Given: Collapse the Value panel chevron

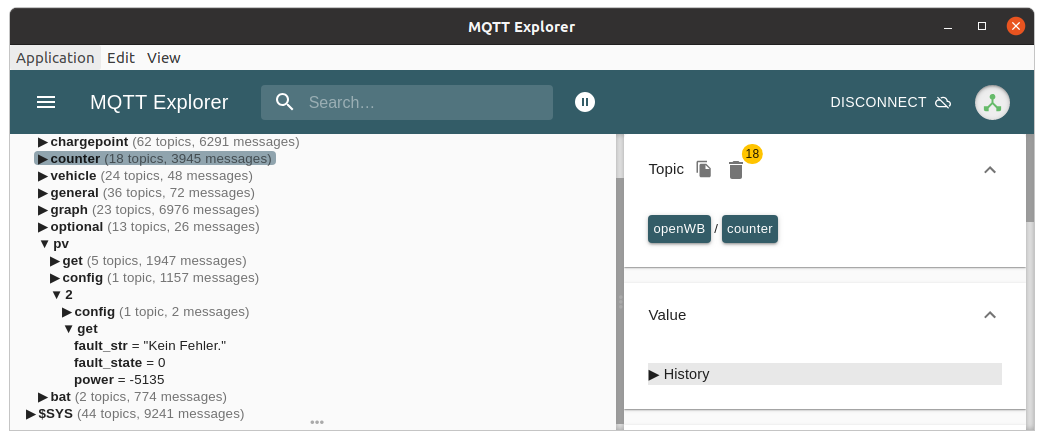Looking at the screenshot, I should coord(990,315).
